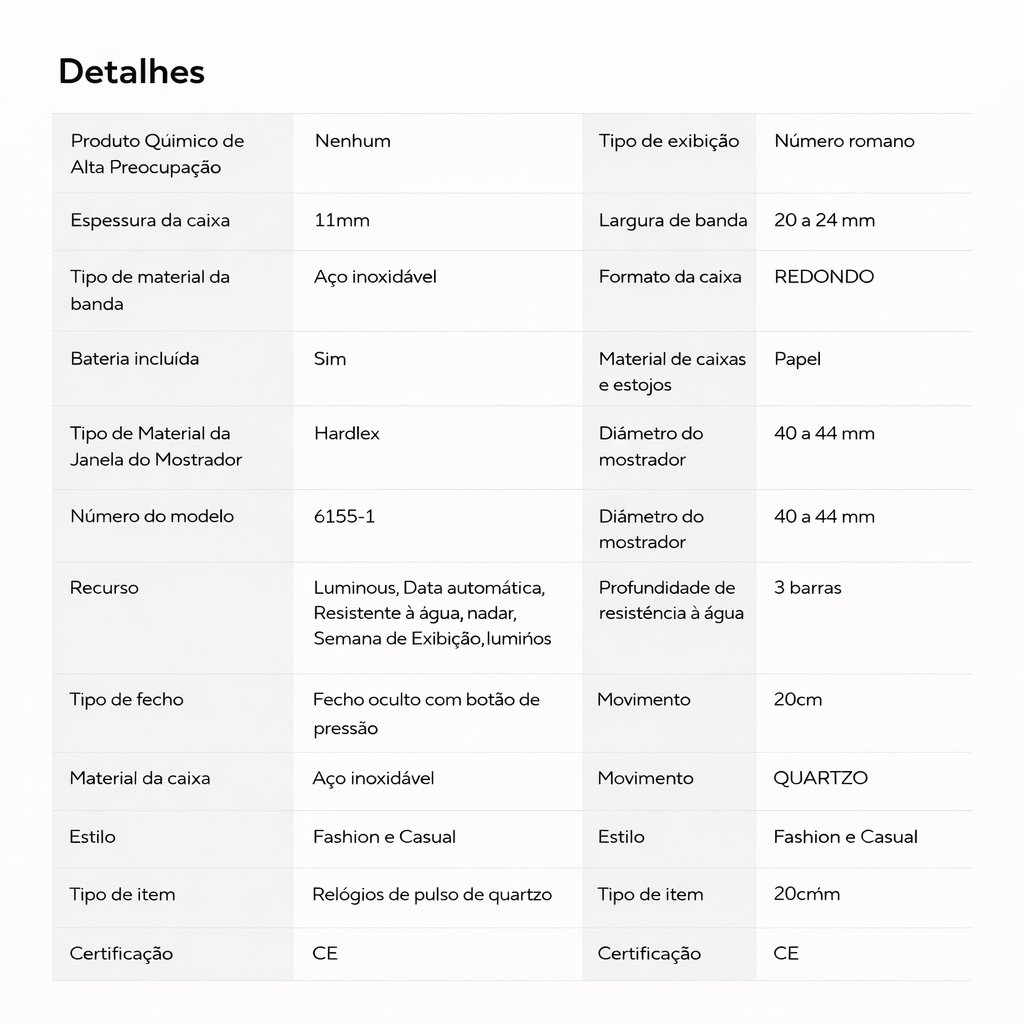The image size is (1024, 1024).
Task: Click the Relógios de pulso de quartzo value
Action: pyautogui.click(x=432, y=895)
